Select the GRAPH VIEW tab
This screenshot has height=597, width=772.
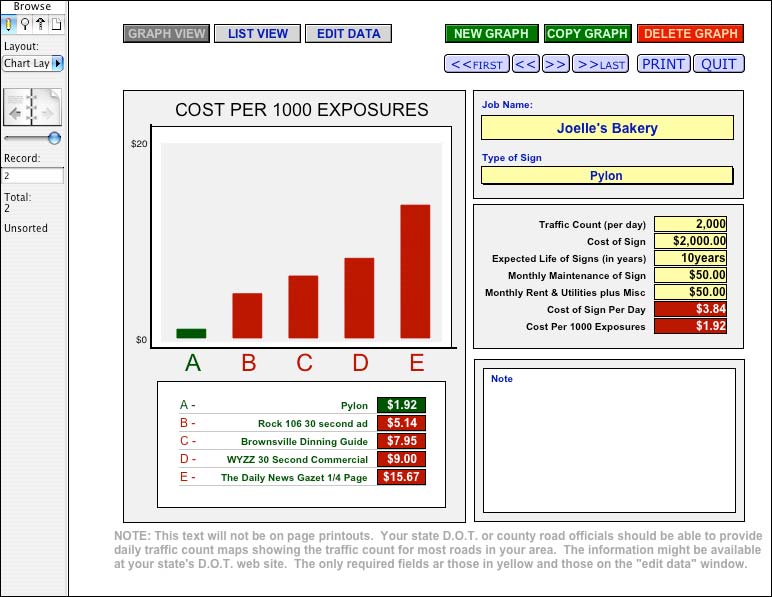coord(166,34)
